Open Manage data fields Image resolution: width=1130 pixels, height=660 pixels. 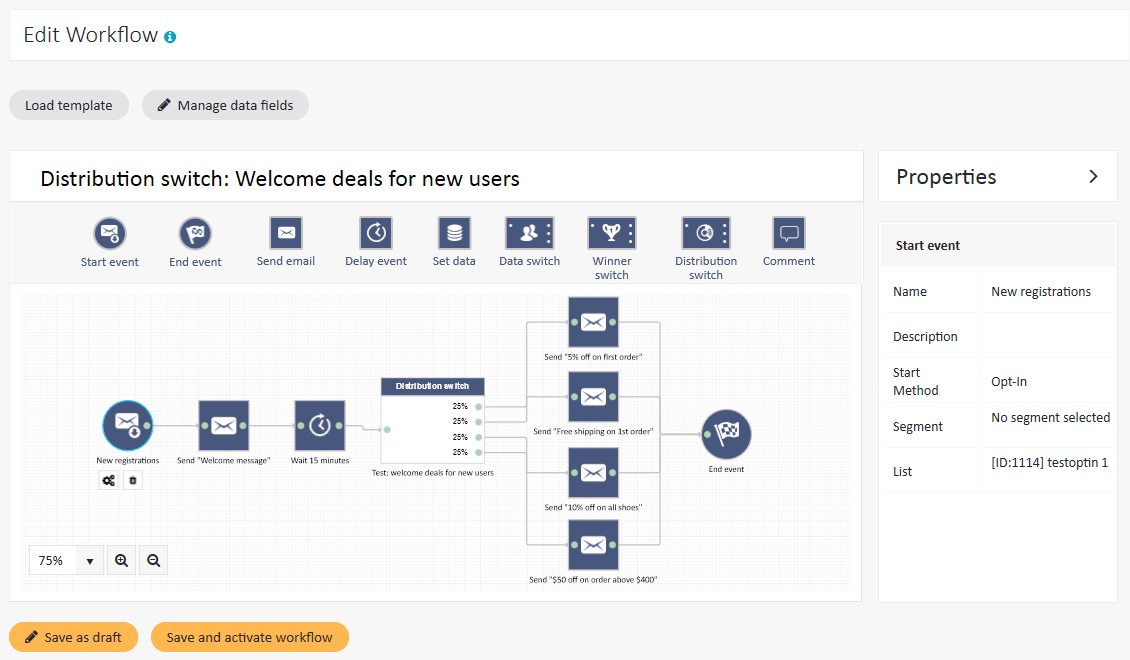click(x=225, y=105)
